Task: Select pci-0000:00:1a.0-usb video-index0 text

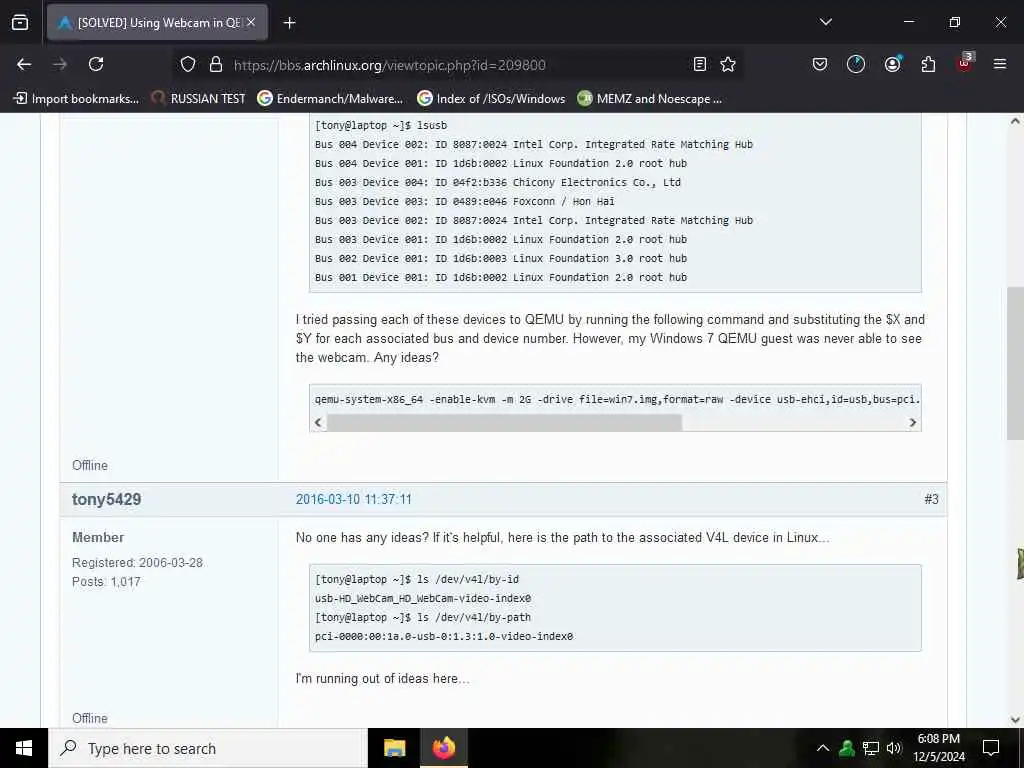Action: click(x=443, y=637)
